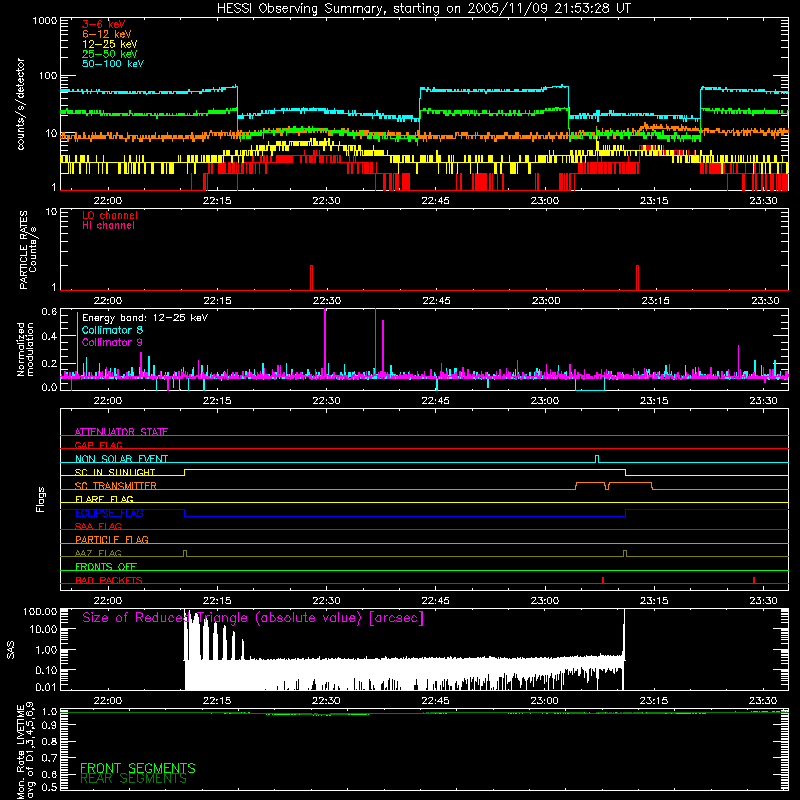Click the HESSI Observing Summary title text
This screenshot has width=800, height=800.
(423, 9)
